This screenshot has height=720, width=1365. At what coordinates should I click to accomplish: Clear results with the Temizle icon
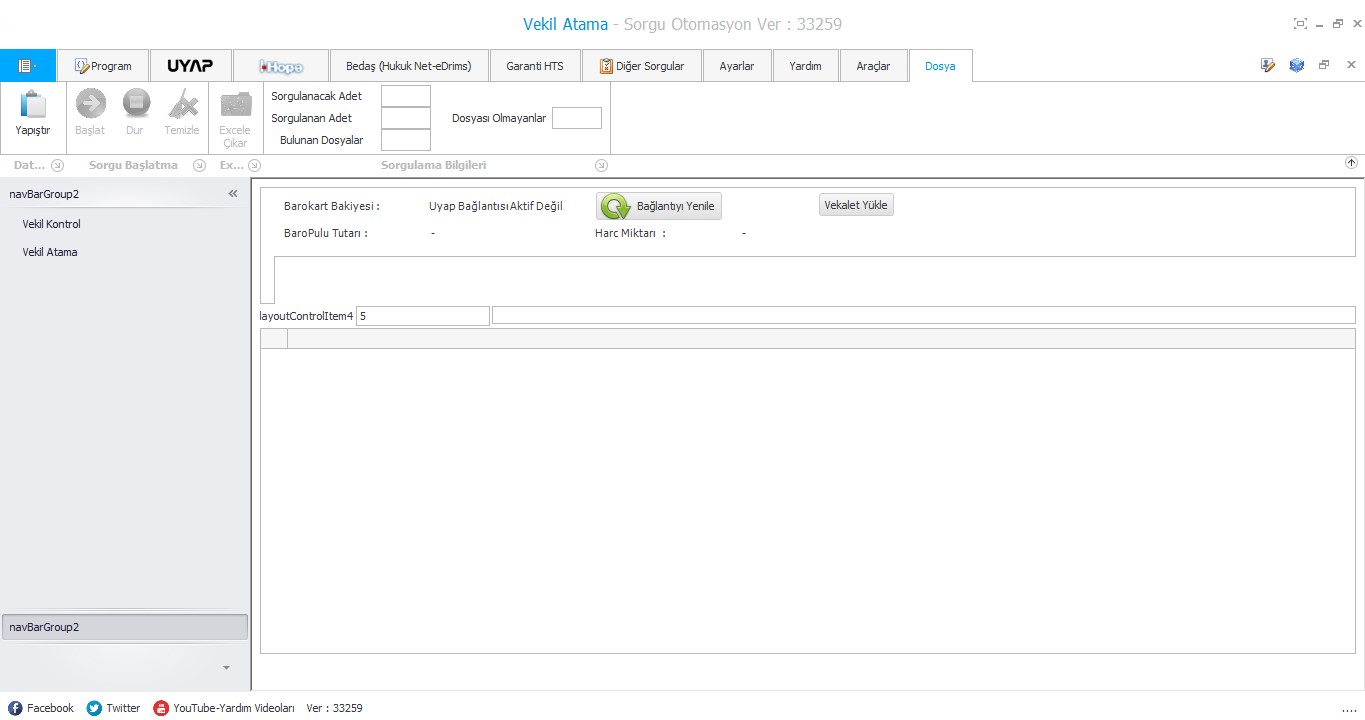point(182,104)
